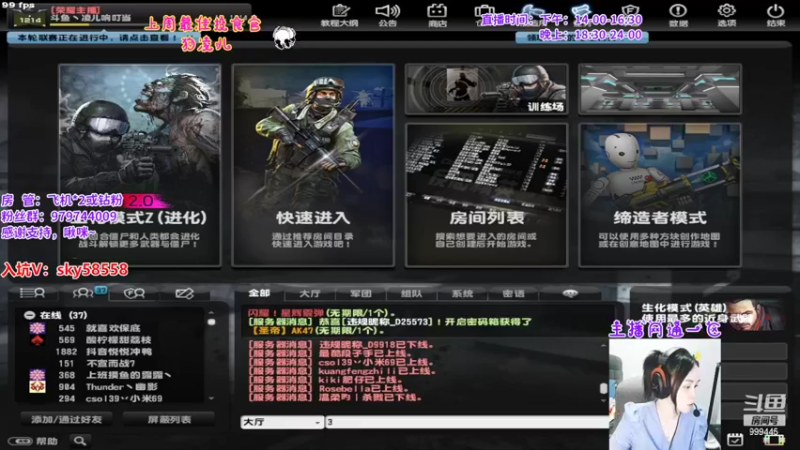Viewport: 800px width, 450px height.
Task: Click the 帮助 help controller icon
Action: tap(33, 441)
